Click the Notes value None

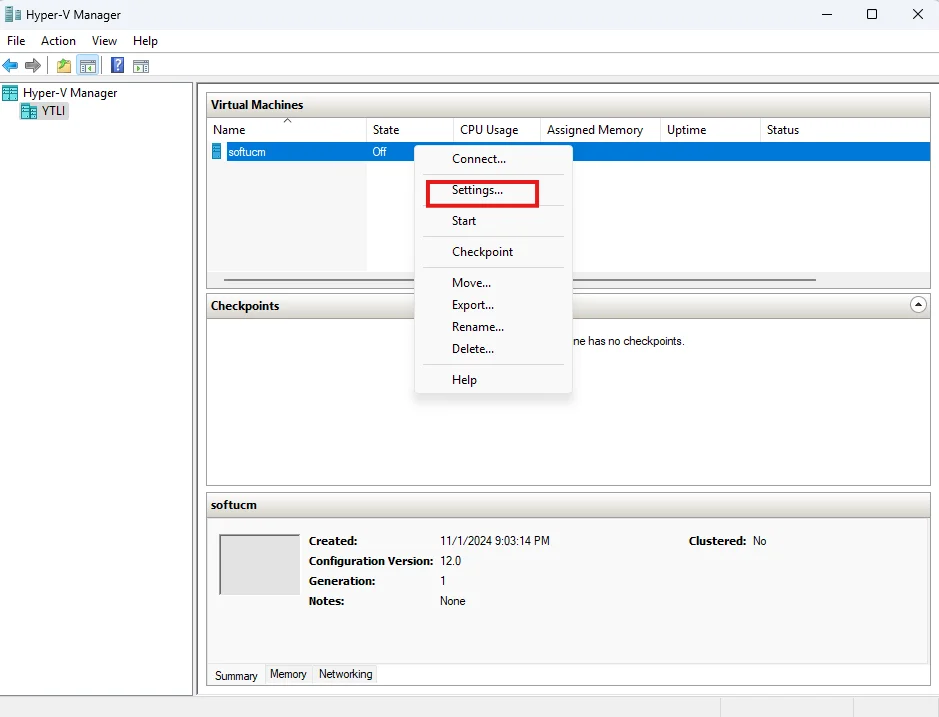click(x=453, y=601)
